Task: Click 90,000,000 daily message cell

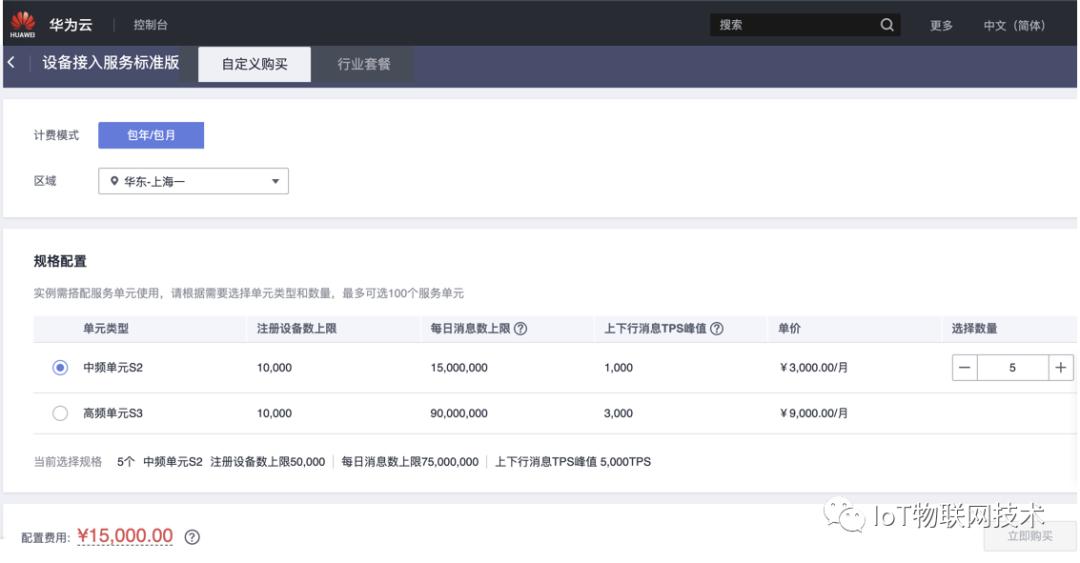Action: click(x=459, y=413)
